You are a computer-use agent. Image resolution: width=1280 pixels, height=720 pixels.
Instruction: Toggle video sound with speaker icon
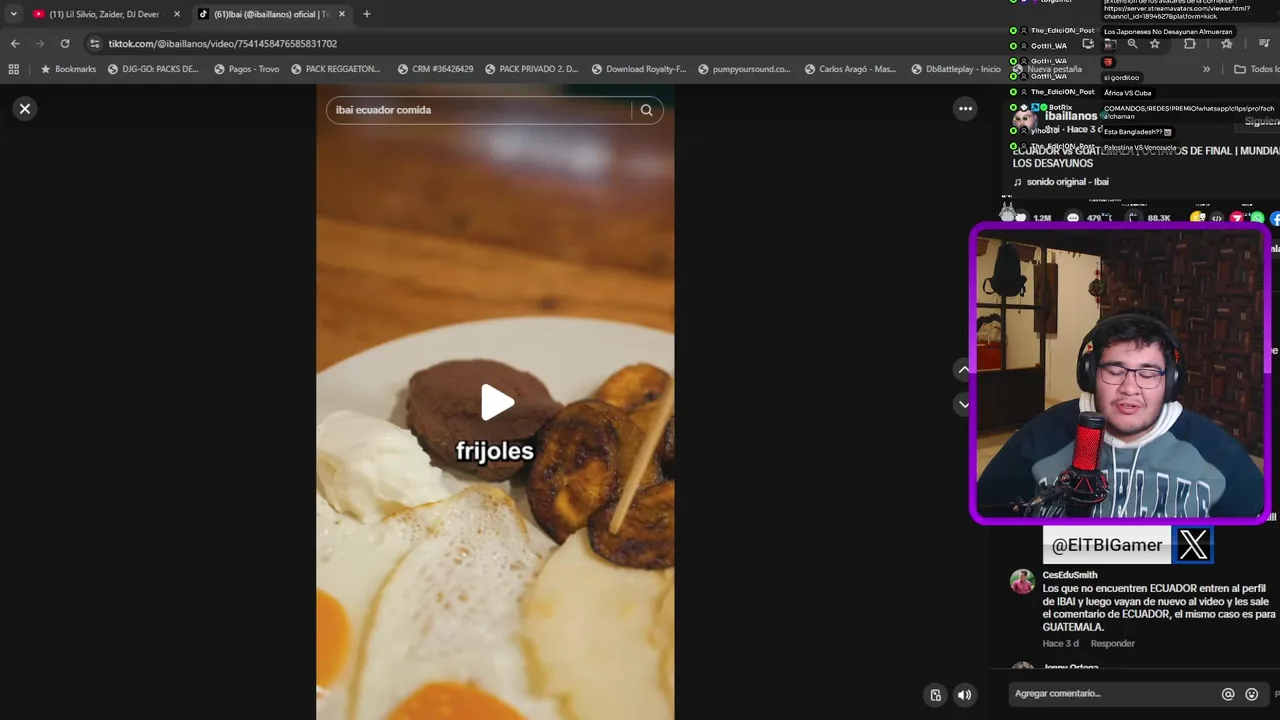[964, 695]
